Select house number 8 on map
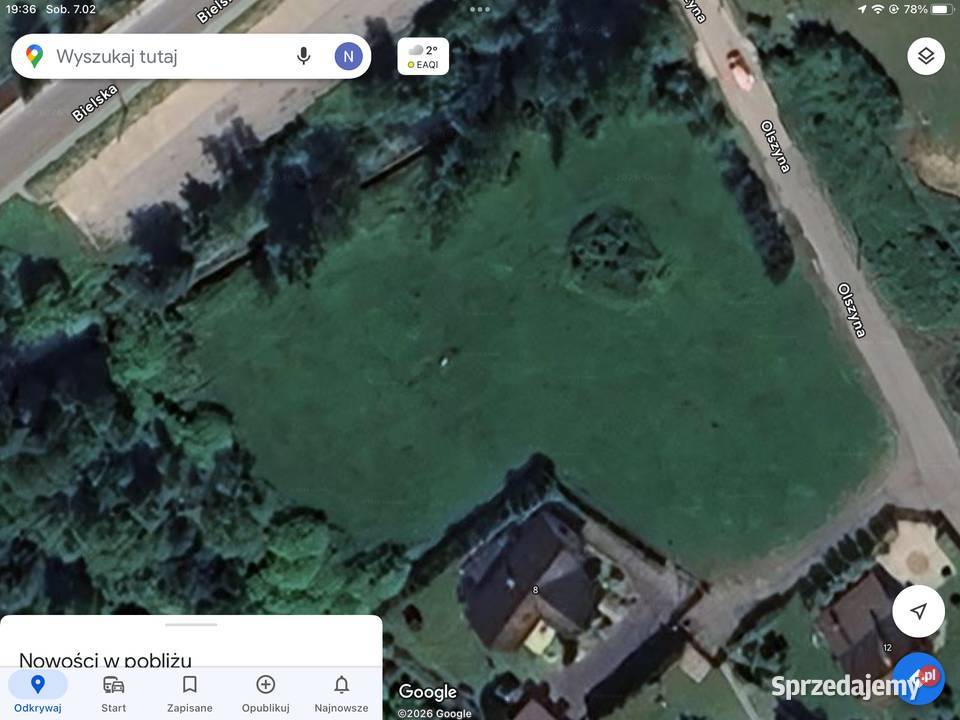 coord(535,590)
